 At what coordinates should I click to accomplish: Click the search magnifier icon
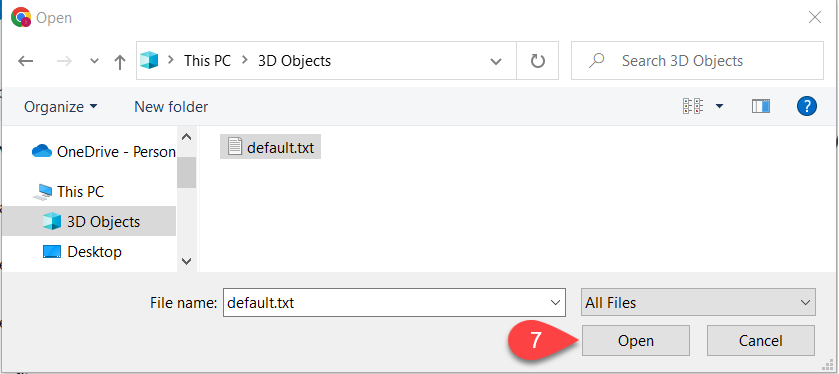(x=596, y=60)
